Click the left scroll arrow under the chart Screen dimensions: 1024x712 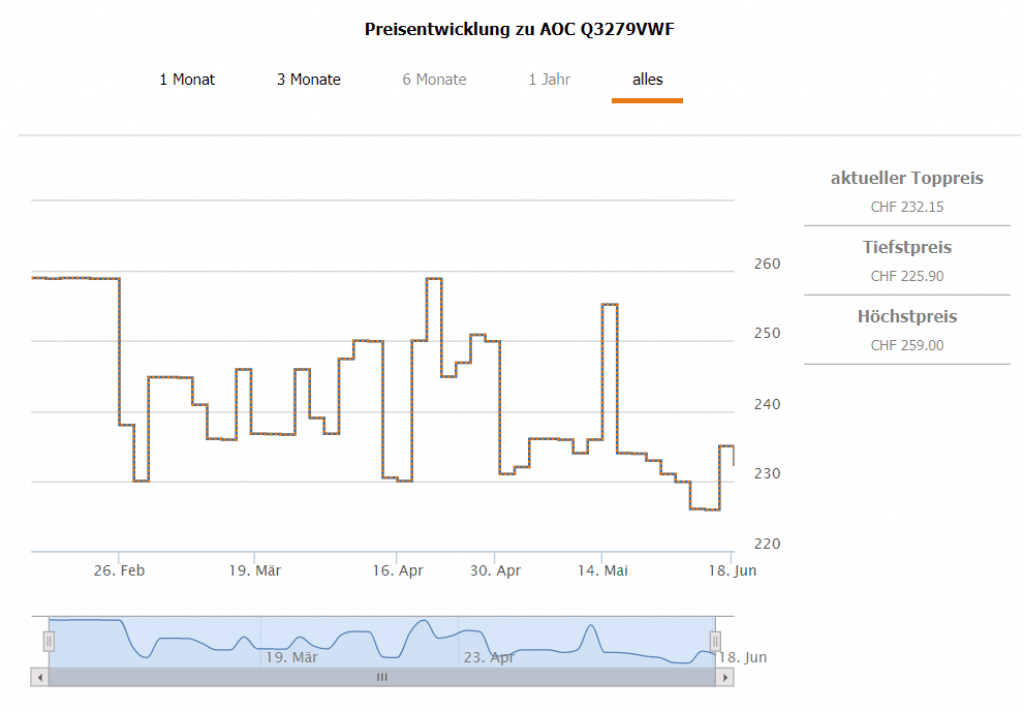(40, 677)
